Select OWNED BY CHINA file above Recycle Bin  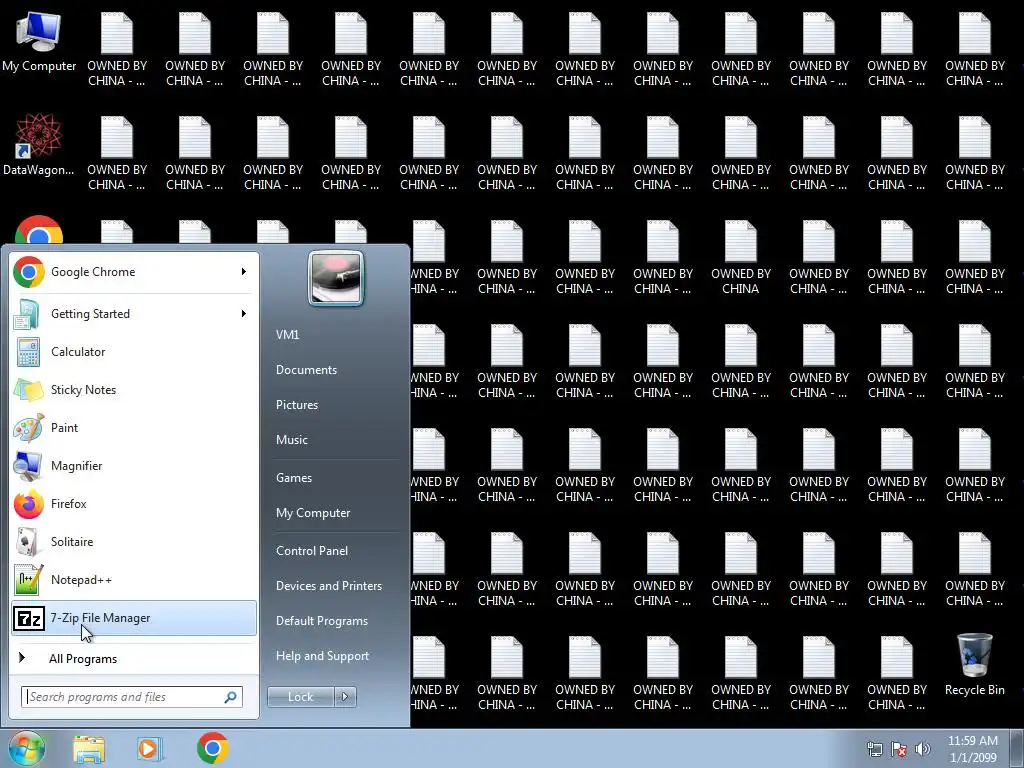click(974, 570)
